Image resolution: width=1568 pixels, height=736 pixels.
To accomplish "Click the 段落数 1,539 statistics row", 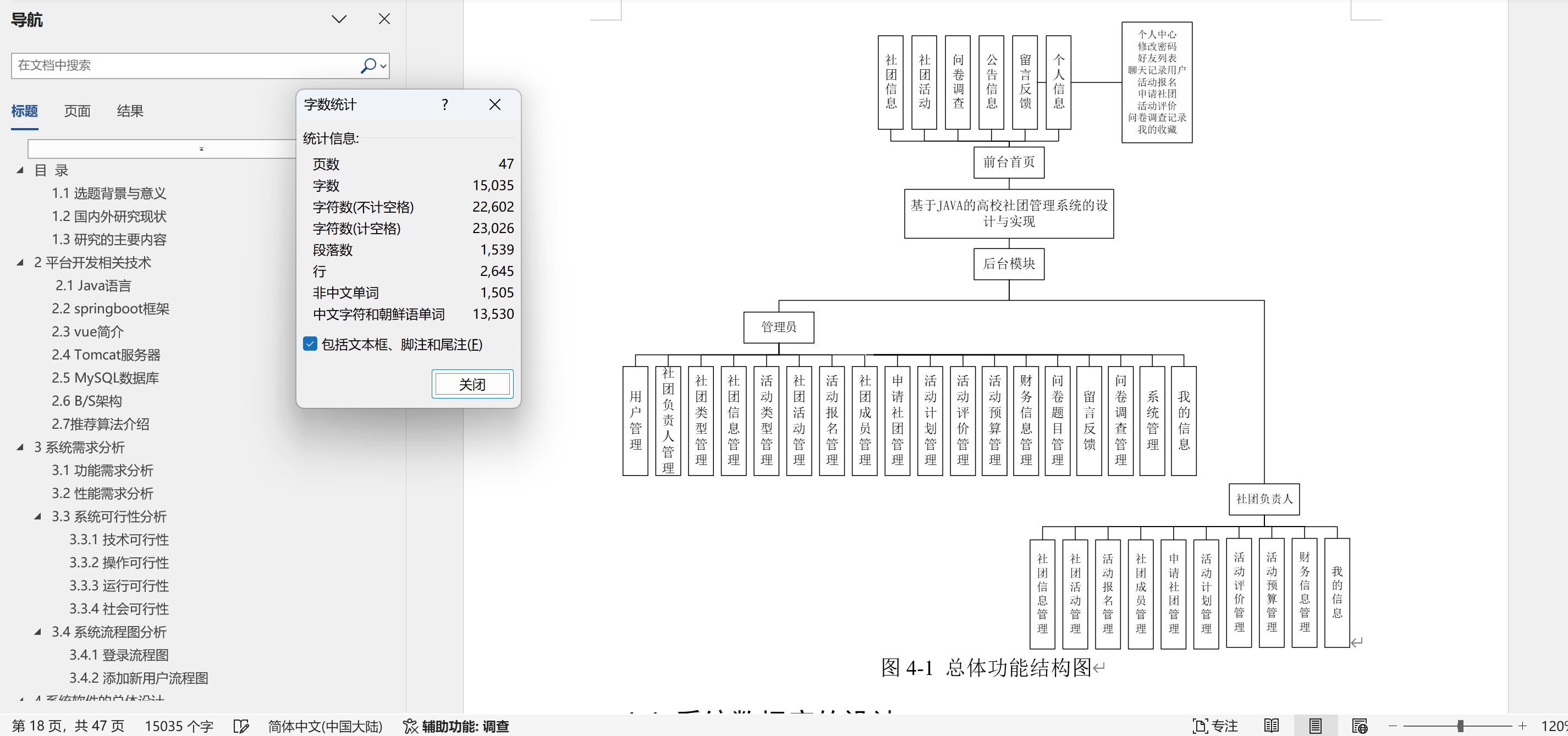I will 412,250.
